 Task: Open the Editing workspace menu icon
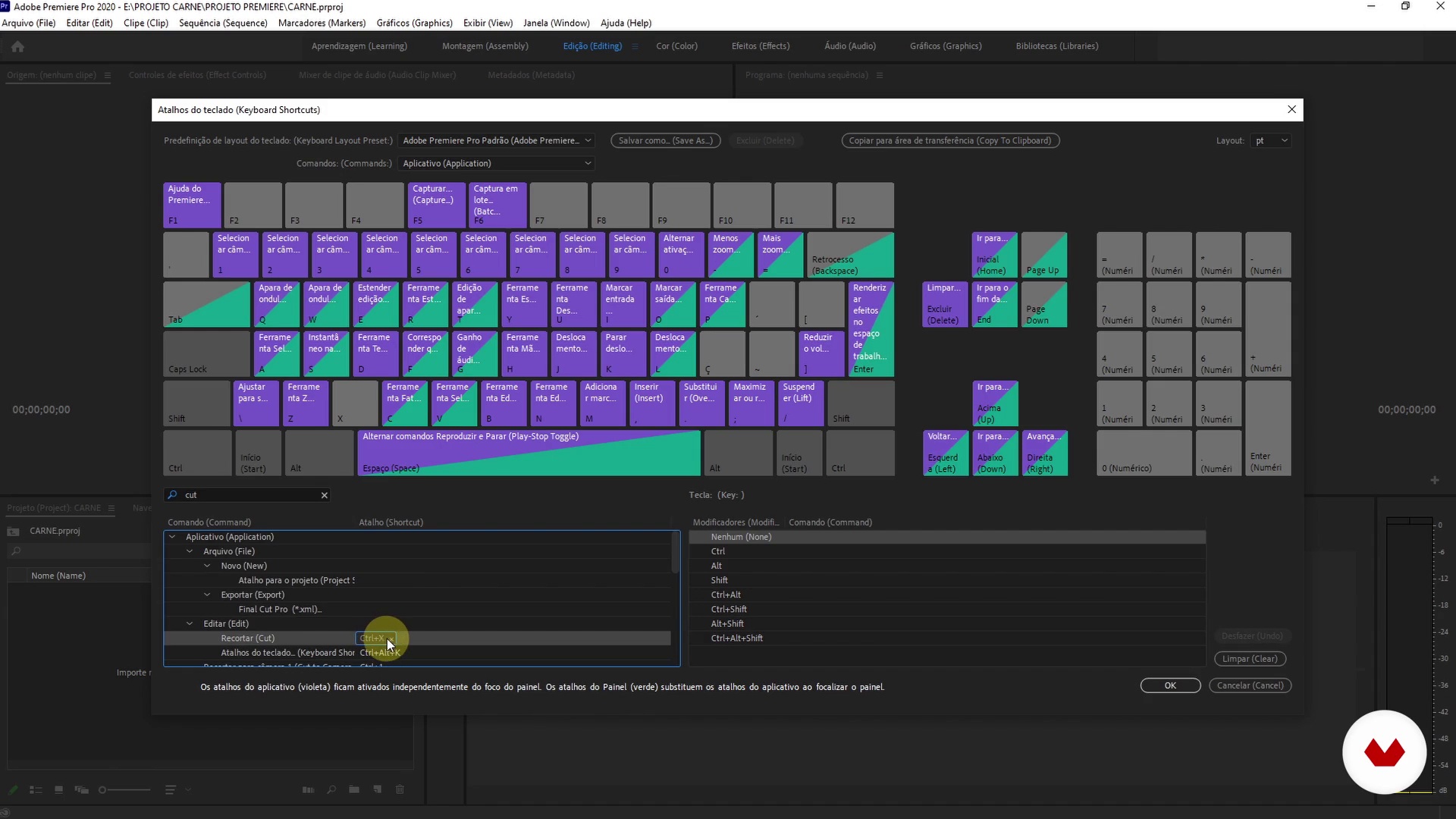tap(635, 46)
